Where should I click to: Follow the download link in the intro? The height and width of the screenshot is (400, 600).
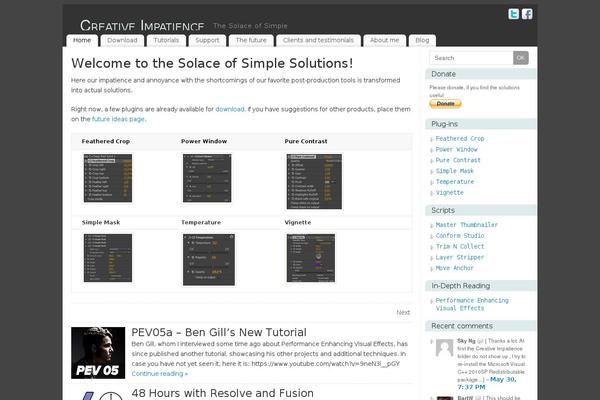tap(230, 109)
